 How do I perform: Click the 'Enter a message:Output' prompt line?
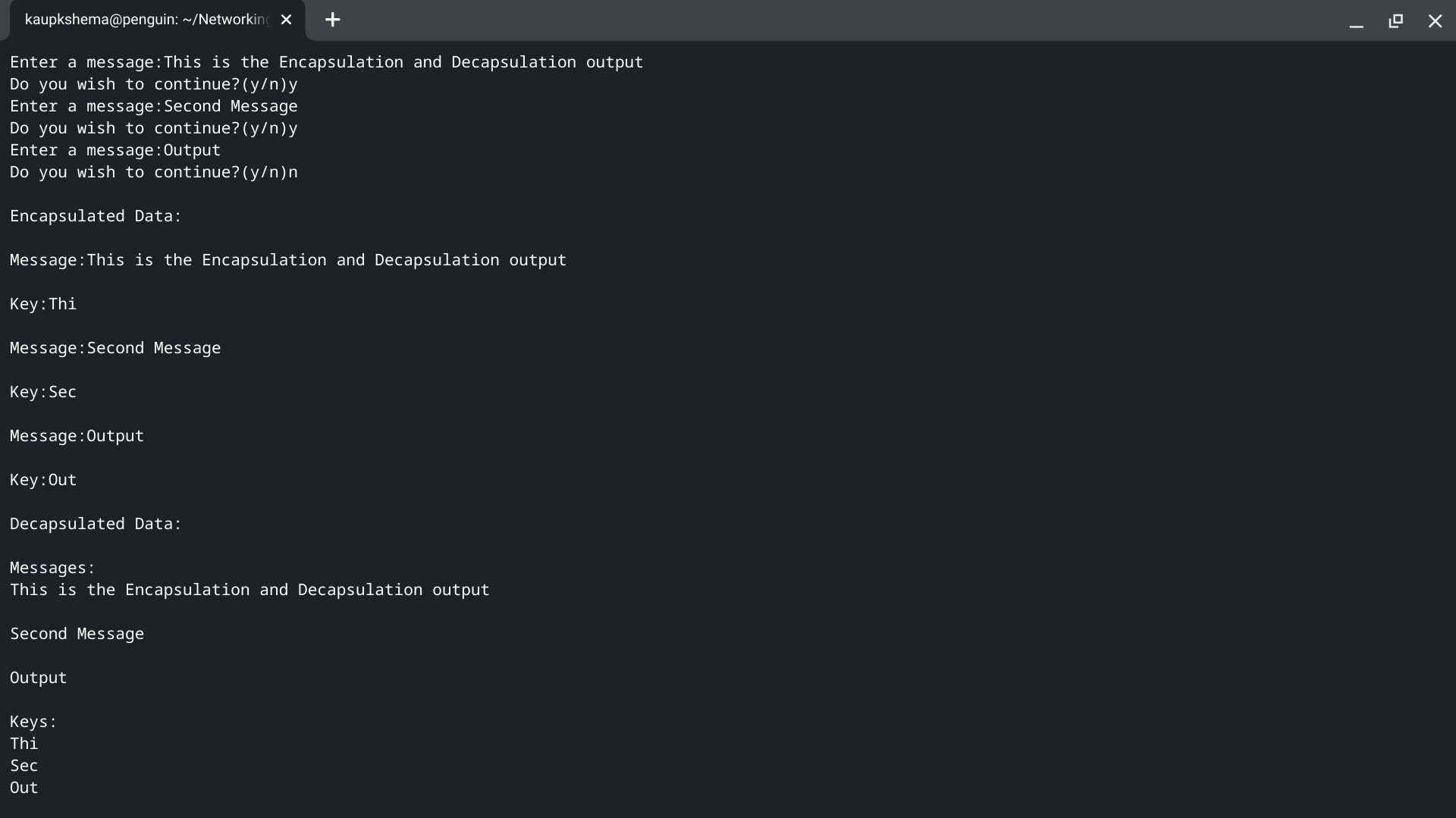pyautogui.click(x=115, y=150)
